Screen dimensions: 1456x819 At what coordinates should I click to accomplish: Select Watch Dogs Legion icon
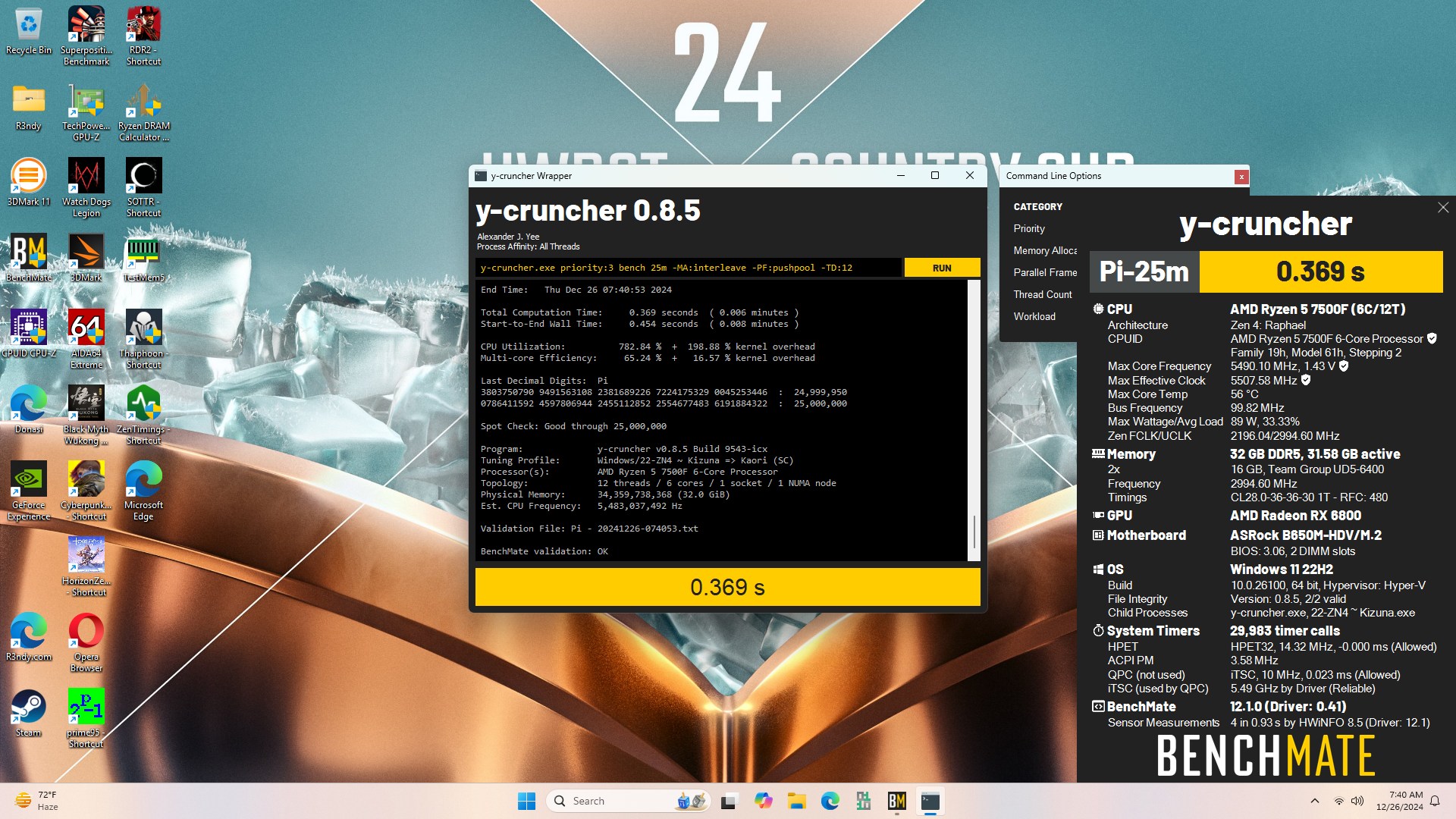(86, 187)
